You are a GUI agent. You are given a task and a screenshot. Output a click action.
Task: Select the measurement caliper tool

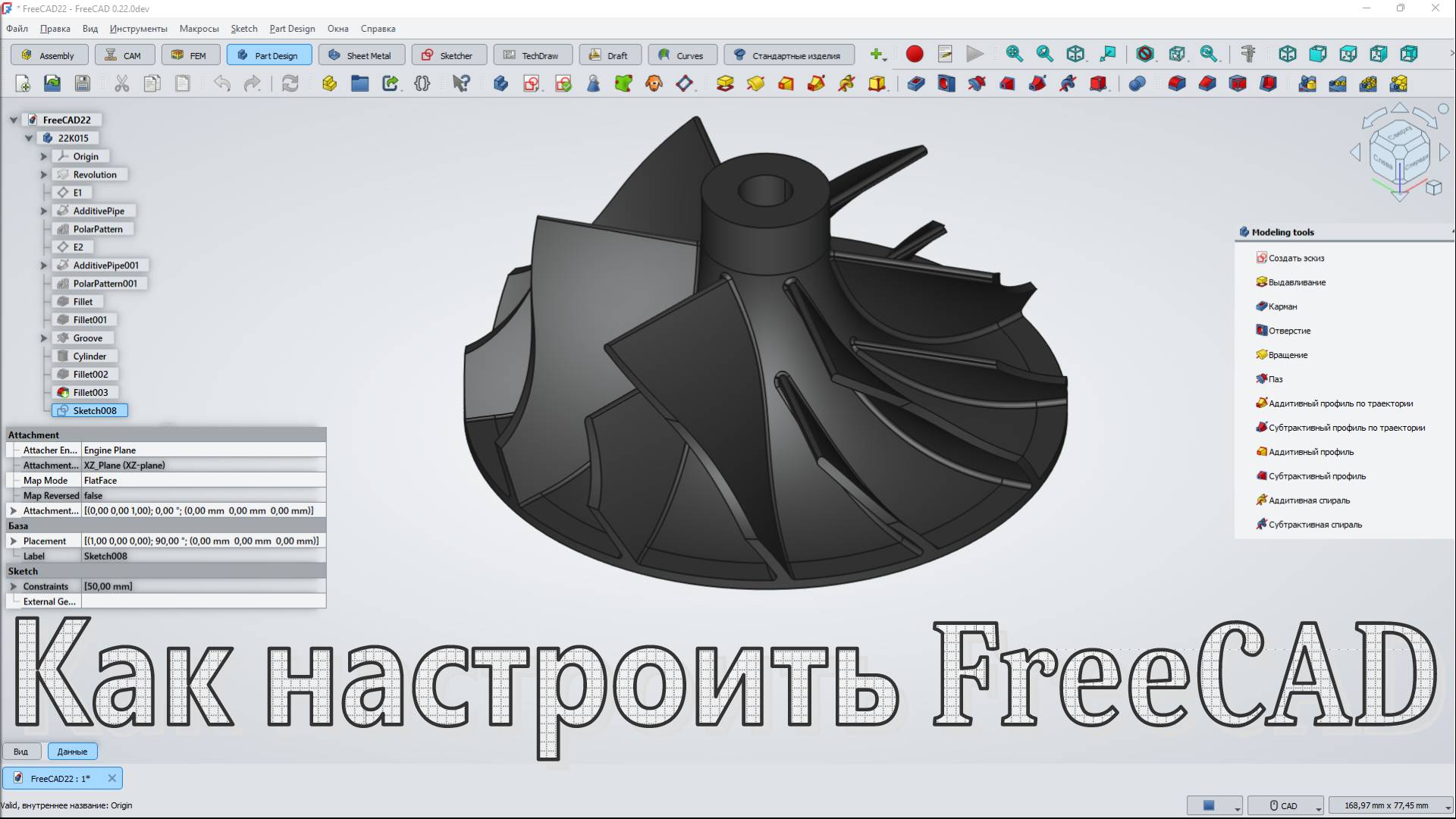click(x=1248, y=54)
